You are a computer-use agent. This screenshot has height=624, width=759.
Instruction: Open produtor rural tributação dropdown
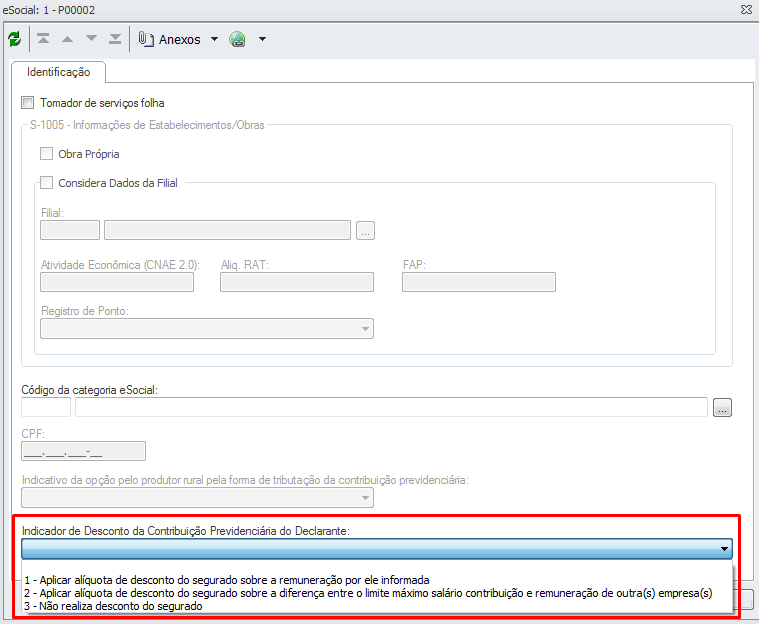197,498
